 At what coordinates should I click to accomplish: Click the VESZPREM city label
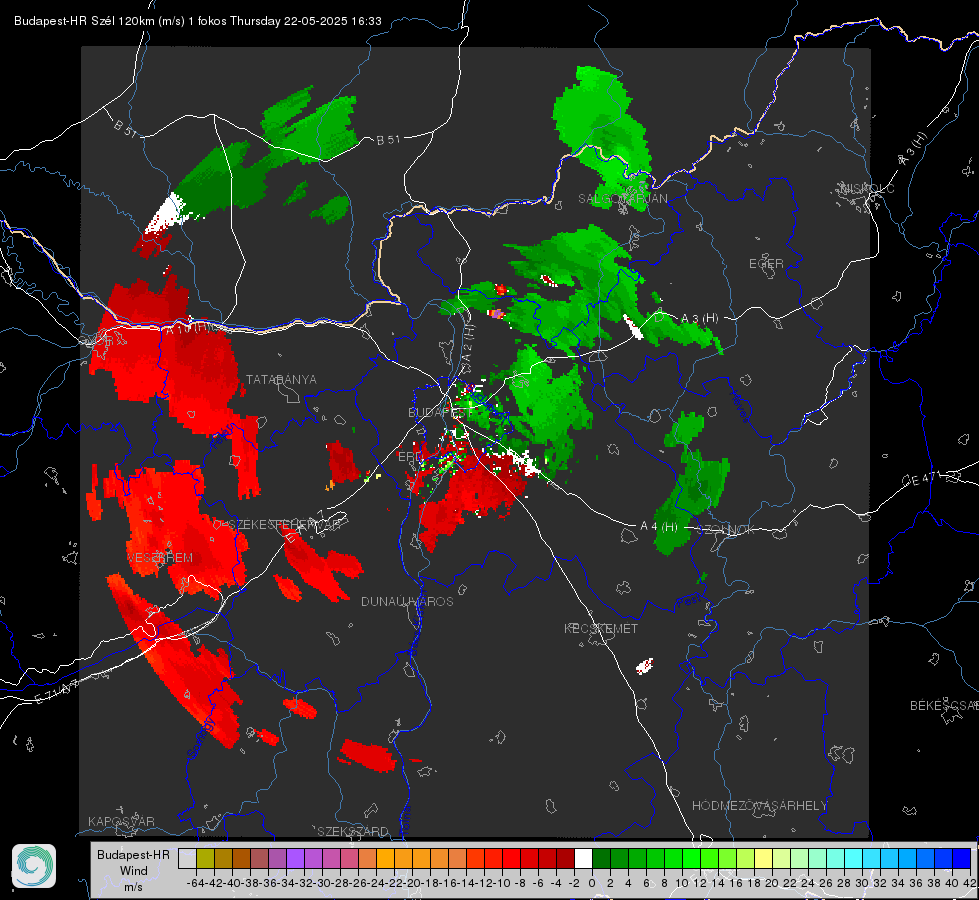point(160,557)
